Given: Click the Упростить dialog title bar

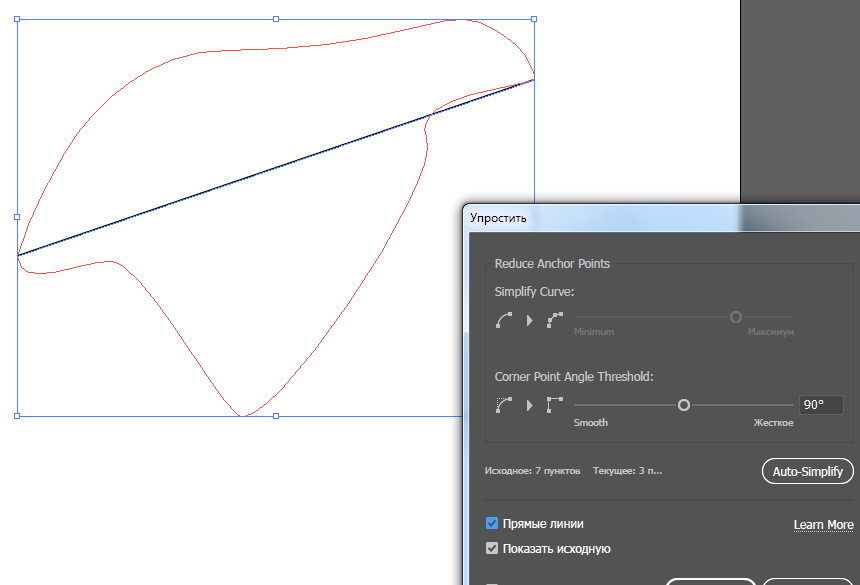Looking at the screenshot, I should (661, 218).
